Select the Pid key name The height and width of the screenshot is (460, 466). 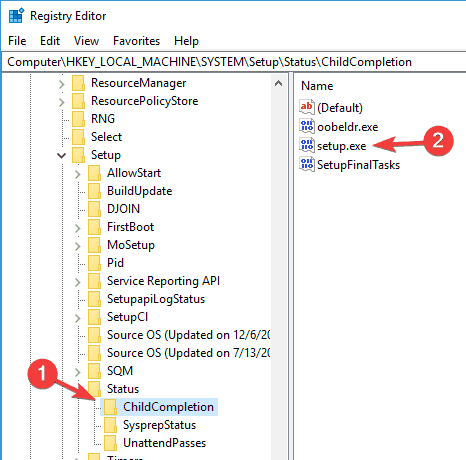115,263
